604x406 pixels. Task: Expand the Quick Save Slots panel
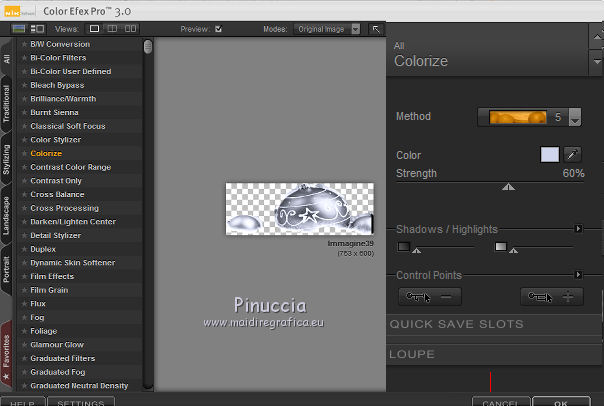point(494,324)
